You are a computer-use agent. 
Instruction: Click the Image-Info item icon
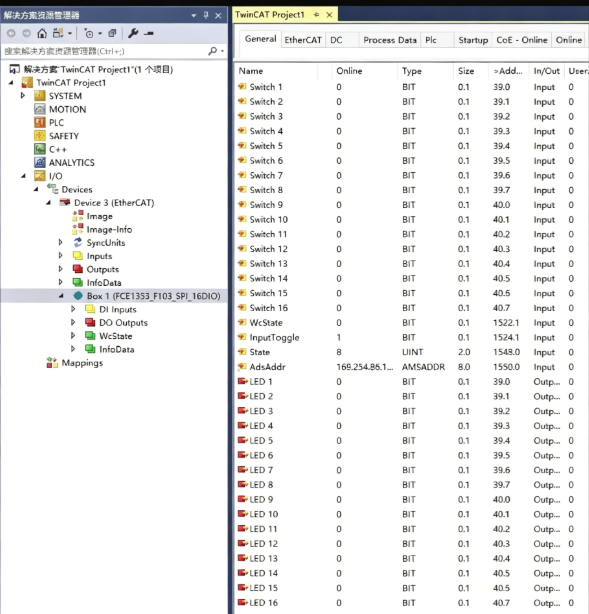pos(78,229)
